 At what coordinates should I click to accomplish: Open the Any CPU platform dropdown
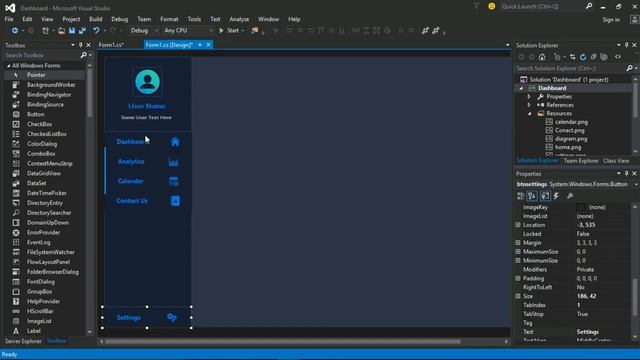click(188, 31)
